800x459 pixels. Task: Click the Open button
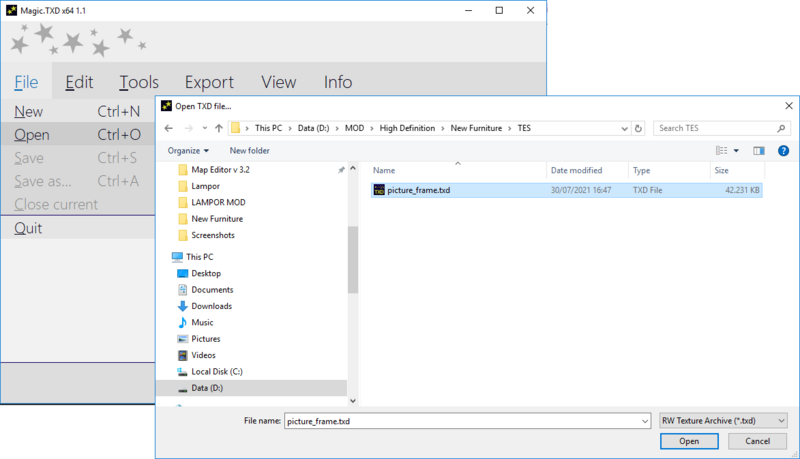coord(689,441)
